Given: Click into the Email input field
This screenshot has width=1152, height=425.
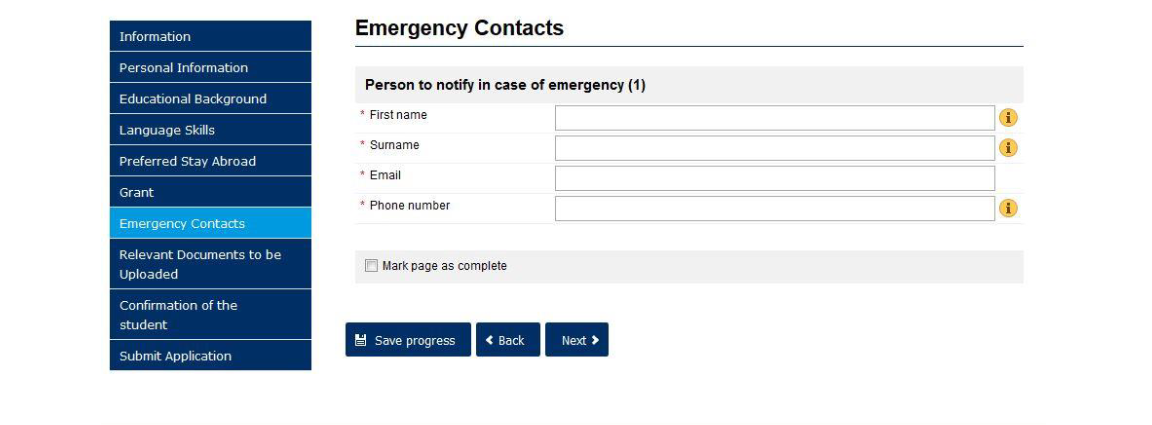Looking at the screenshot, I should pyautogui.click(x=775, y=178).
